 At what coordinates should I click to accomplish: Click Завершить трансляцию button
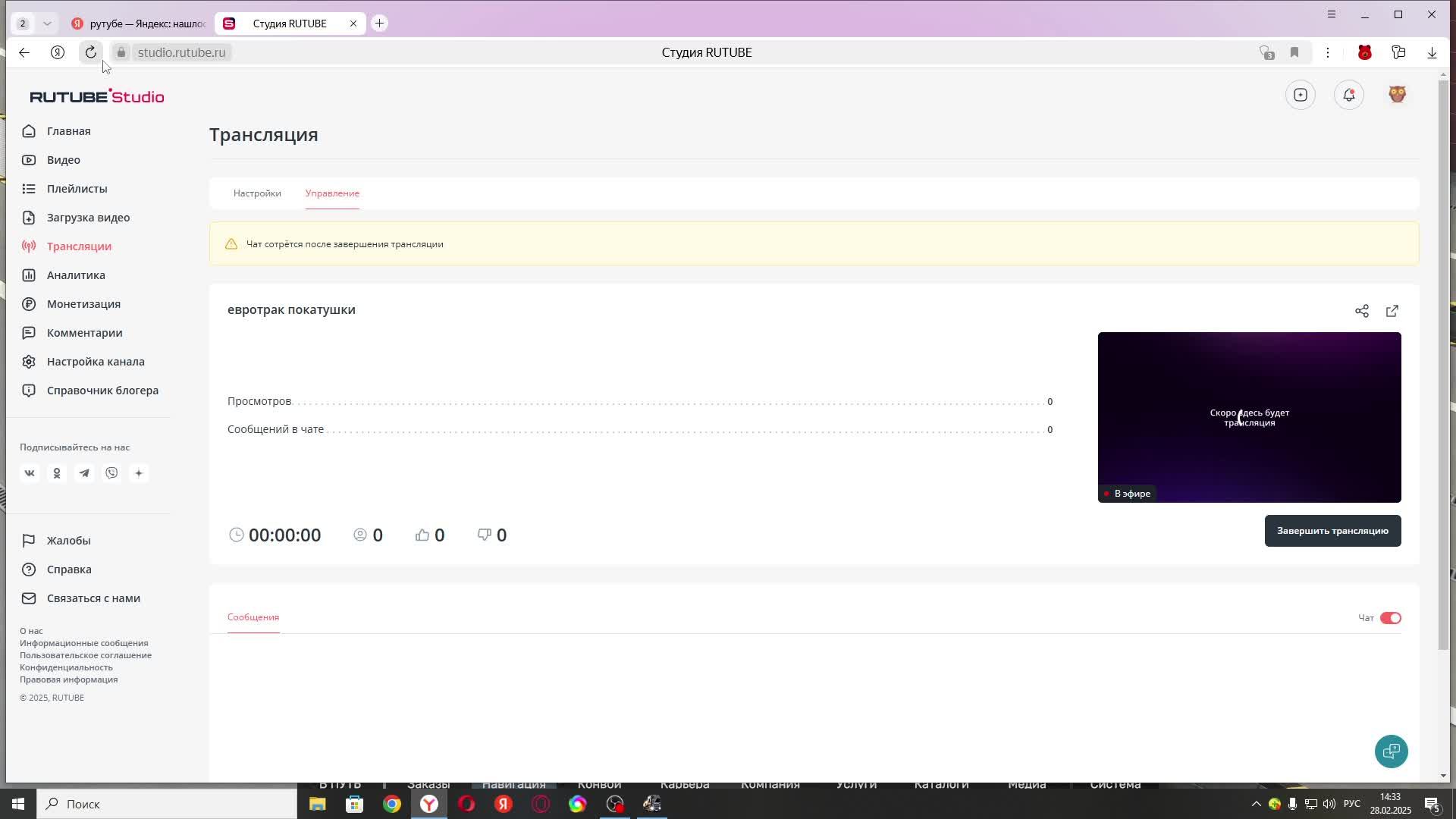[x=1332, y=531]
